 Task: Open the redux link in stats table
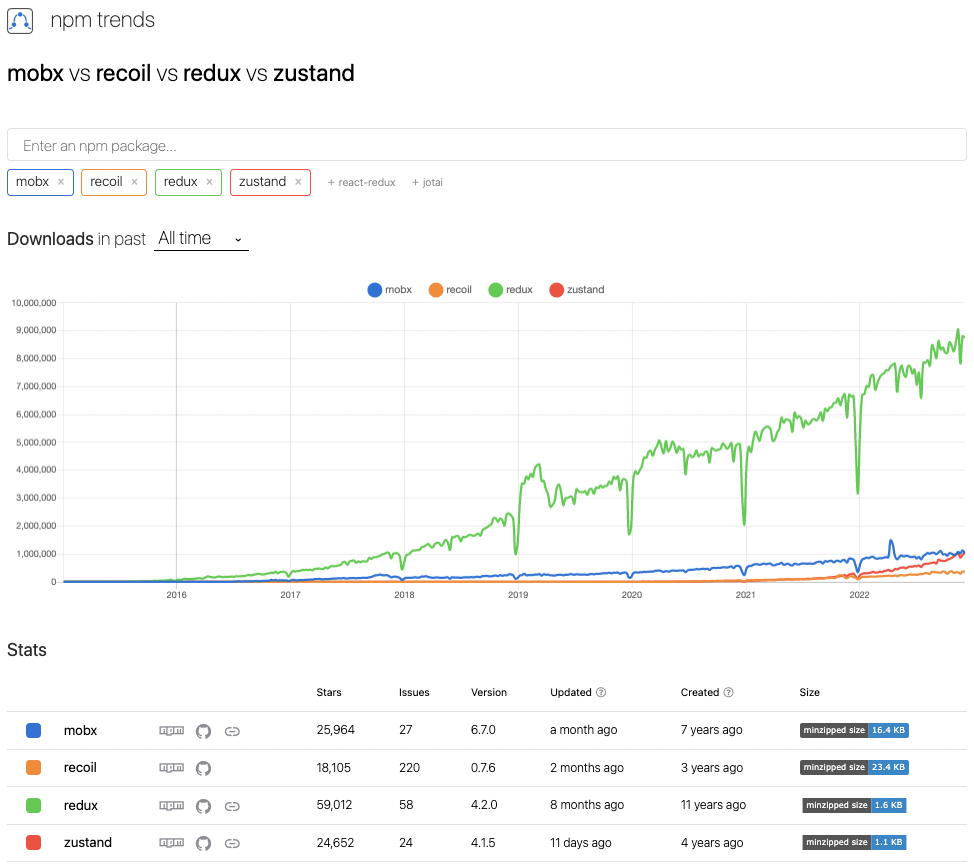[x=81, y=806]
